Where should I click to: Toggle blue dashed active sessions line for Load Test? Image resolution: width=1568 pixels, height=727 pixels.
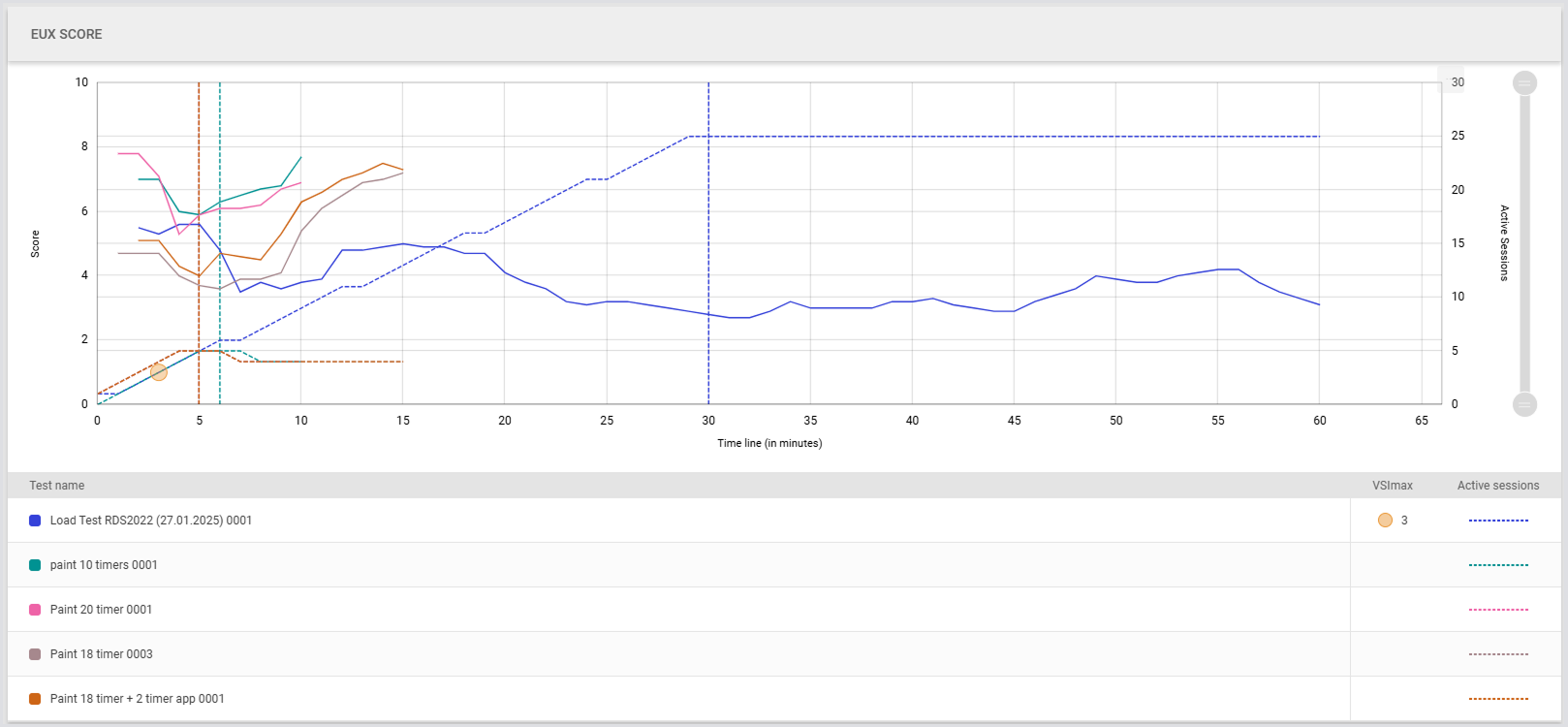[1498, 521]
